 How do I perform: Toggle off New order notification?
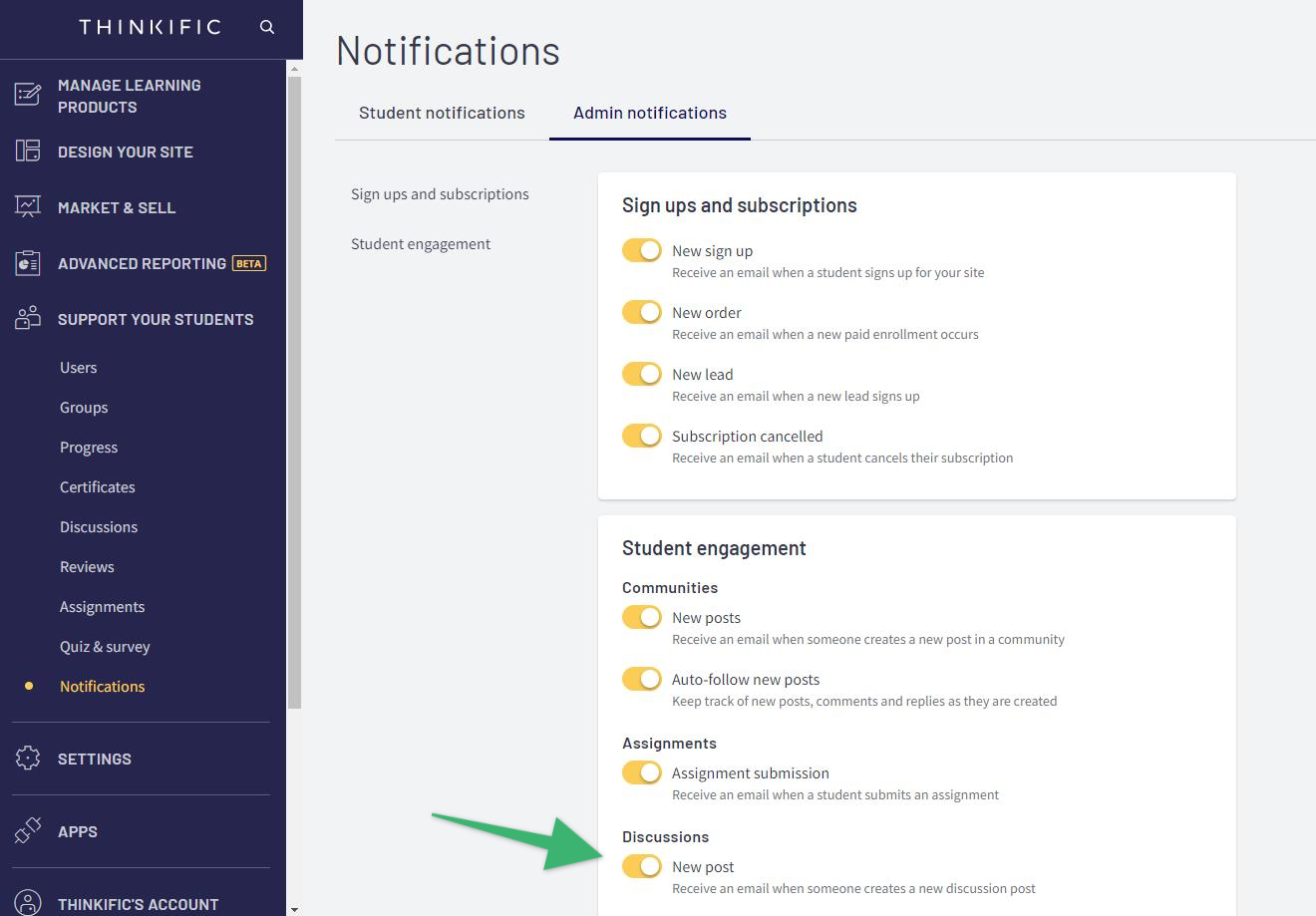click(642, 312)
